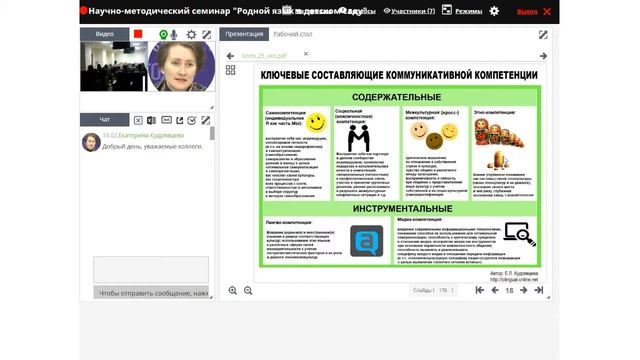This screenshot has width=640, height=360.
Task: Open video panel settings gear
Action: pyautogui.click(x=191, y=35)
